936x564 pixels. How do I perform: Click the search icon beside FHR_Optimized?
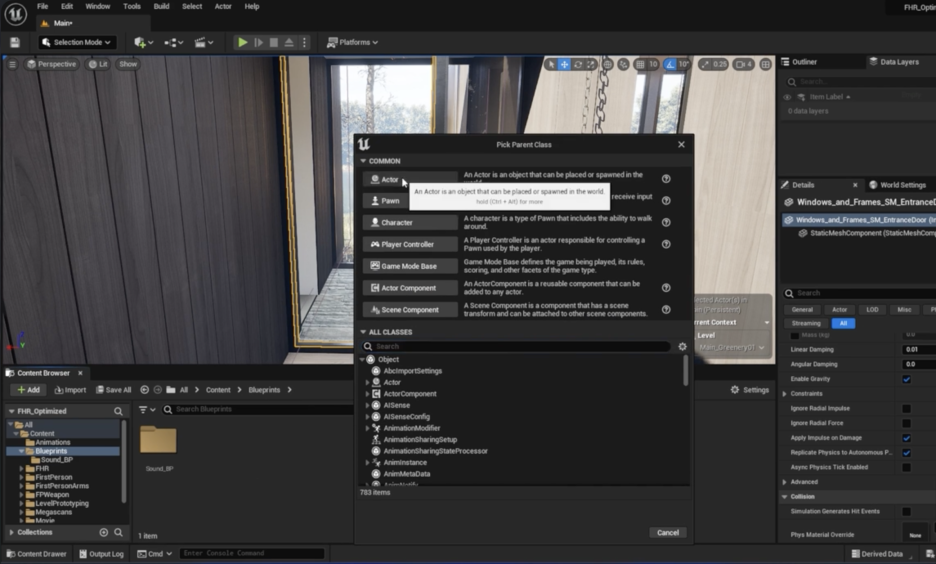tap(118, 411)
